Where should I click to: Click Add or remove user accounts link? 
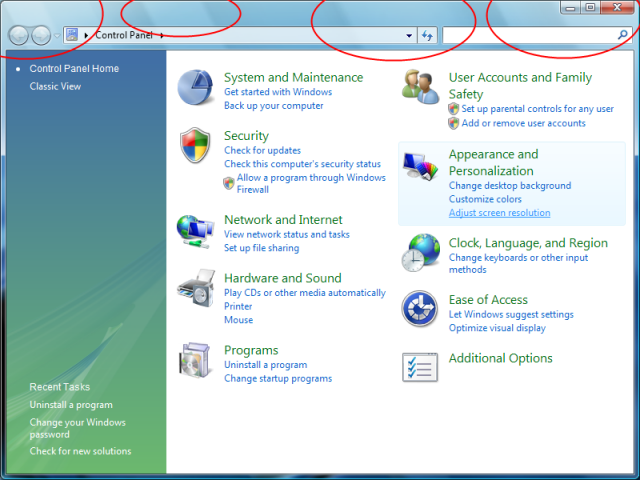pos(524,123)
